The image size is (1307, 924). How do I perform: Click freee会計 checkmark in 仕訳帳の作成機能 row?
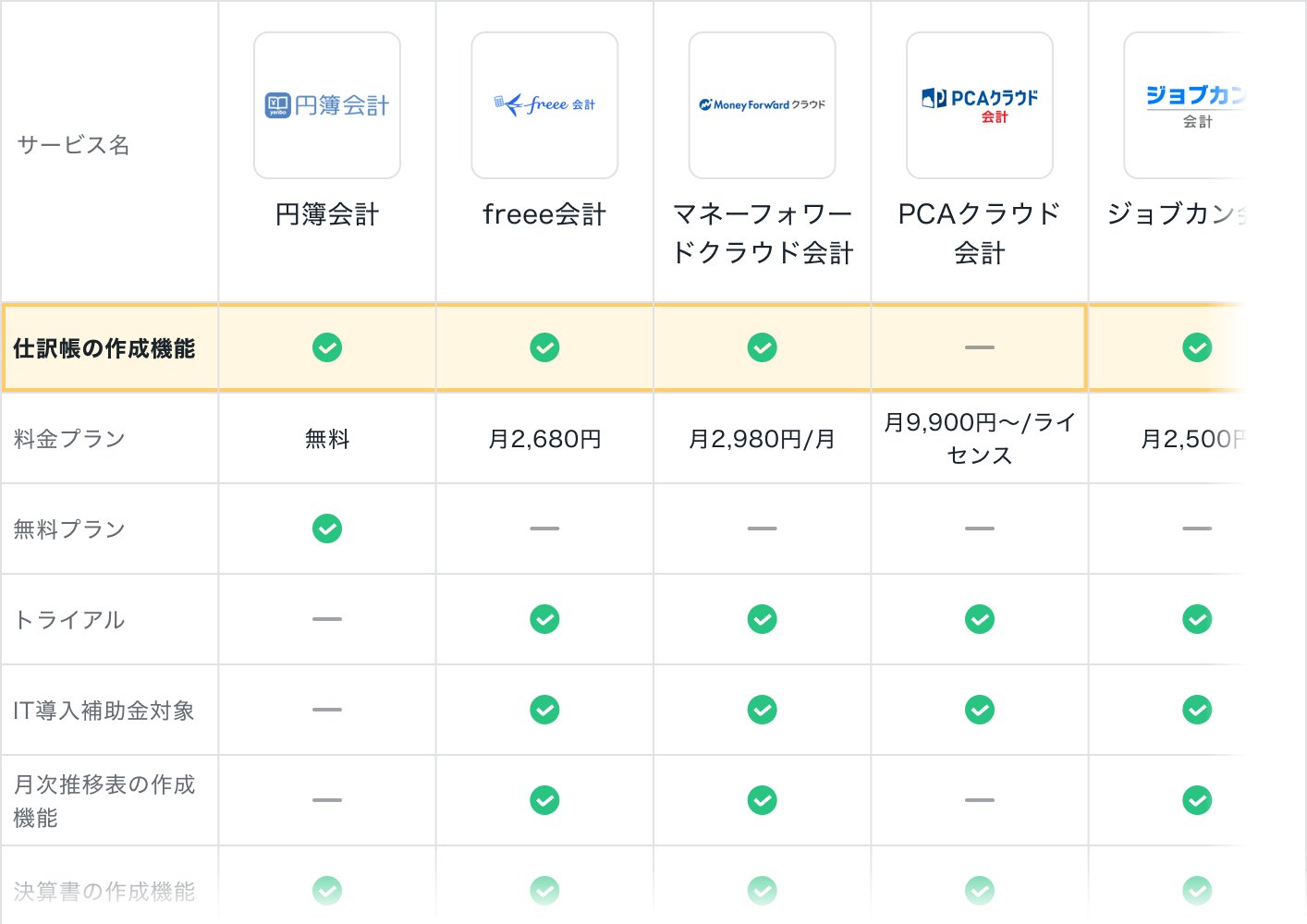pos(544,347)
